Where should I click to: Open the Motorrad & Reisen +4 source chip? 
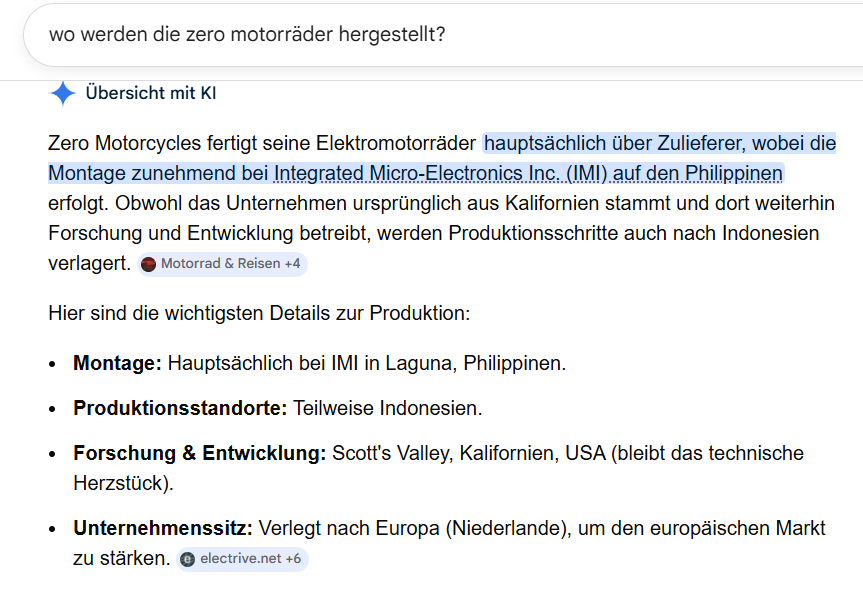coord(221,264)
